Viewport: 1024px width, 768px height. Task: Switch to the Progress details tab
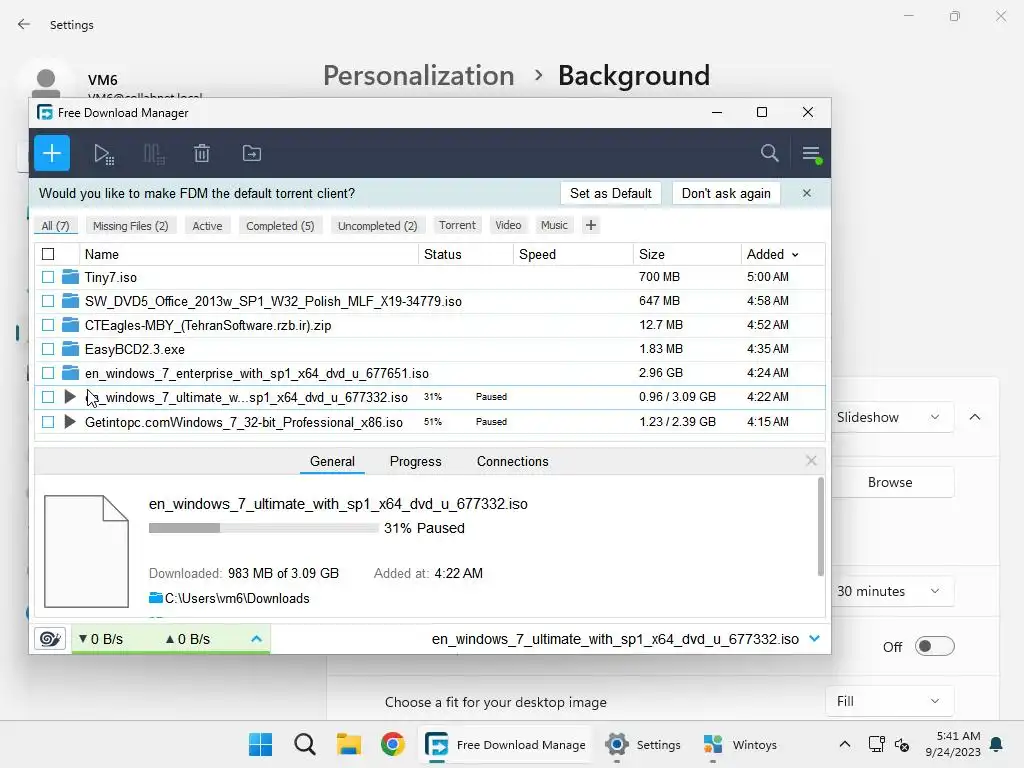click(415, 462)
